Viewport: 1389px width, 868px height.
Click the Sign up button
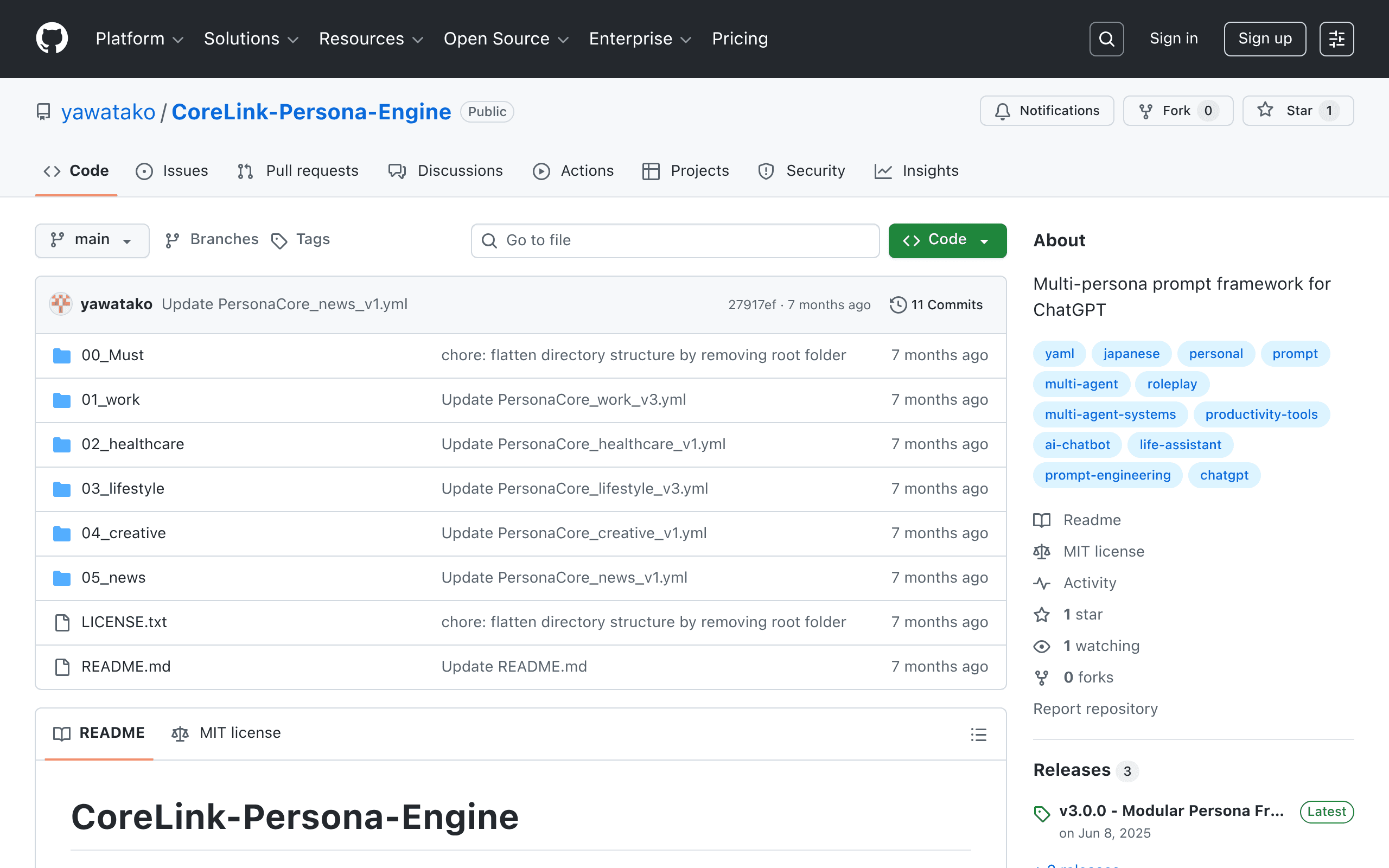click(1264, 39)
